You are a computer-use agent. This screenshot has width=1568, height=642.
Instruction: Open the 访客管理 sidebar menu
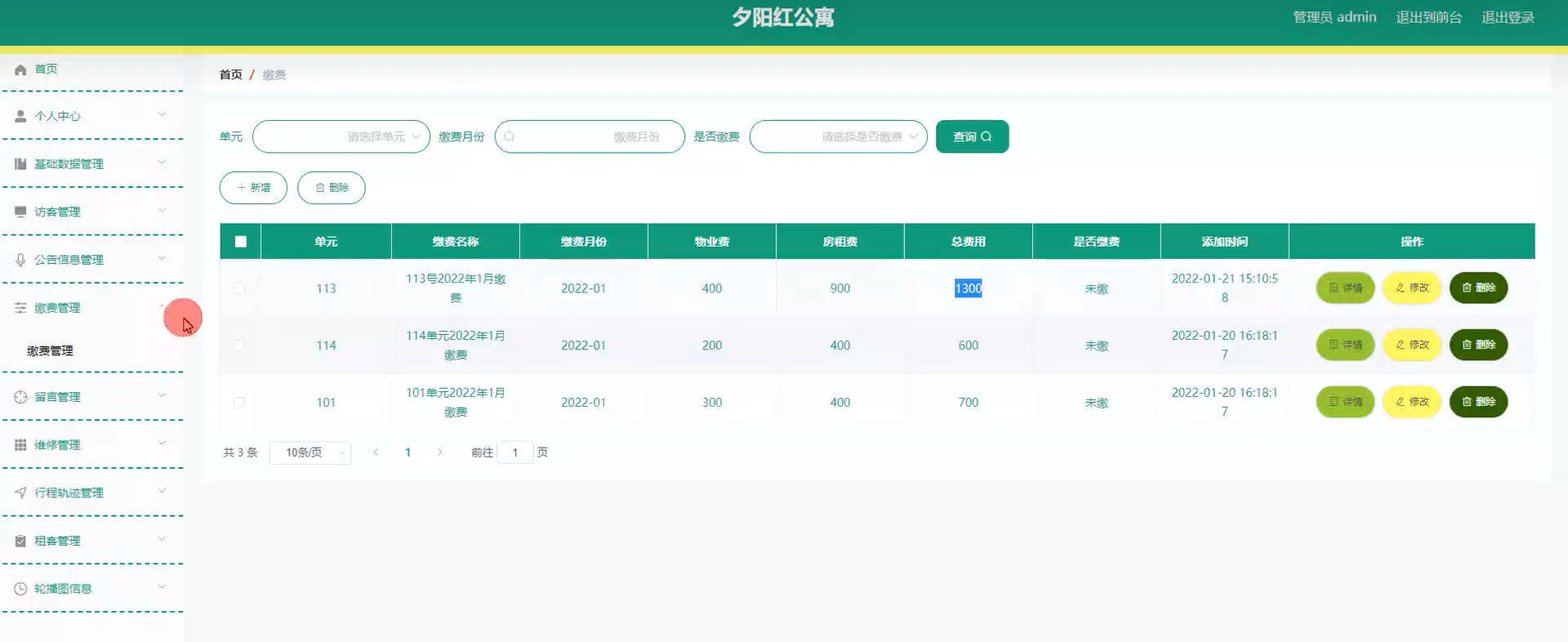click(x=92, y=212)
